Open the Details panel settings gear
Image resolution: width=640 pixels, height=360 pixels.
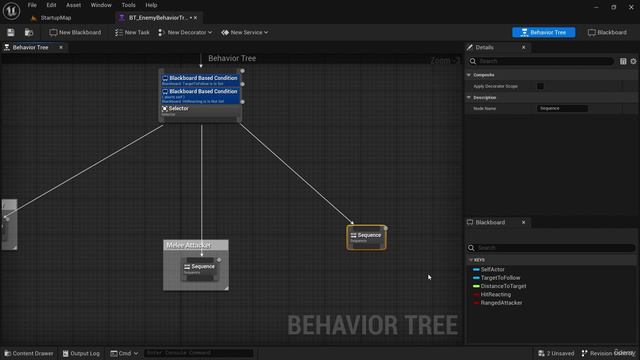pos(633,61)
